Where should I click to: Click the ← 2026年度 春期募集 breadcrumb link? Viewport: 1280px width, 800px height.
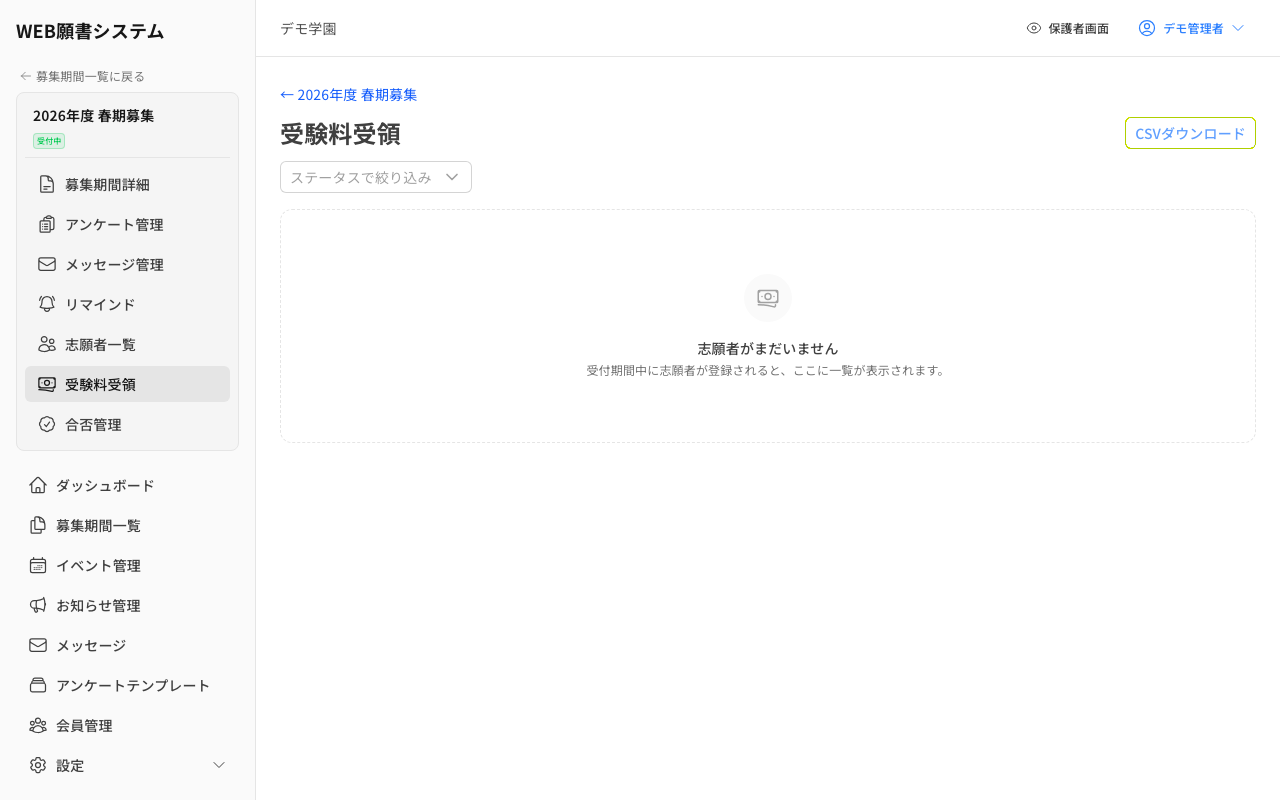(349, 94)
